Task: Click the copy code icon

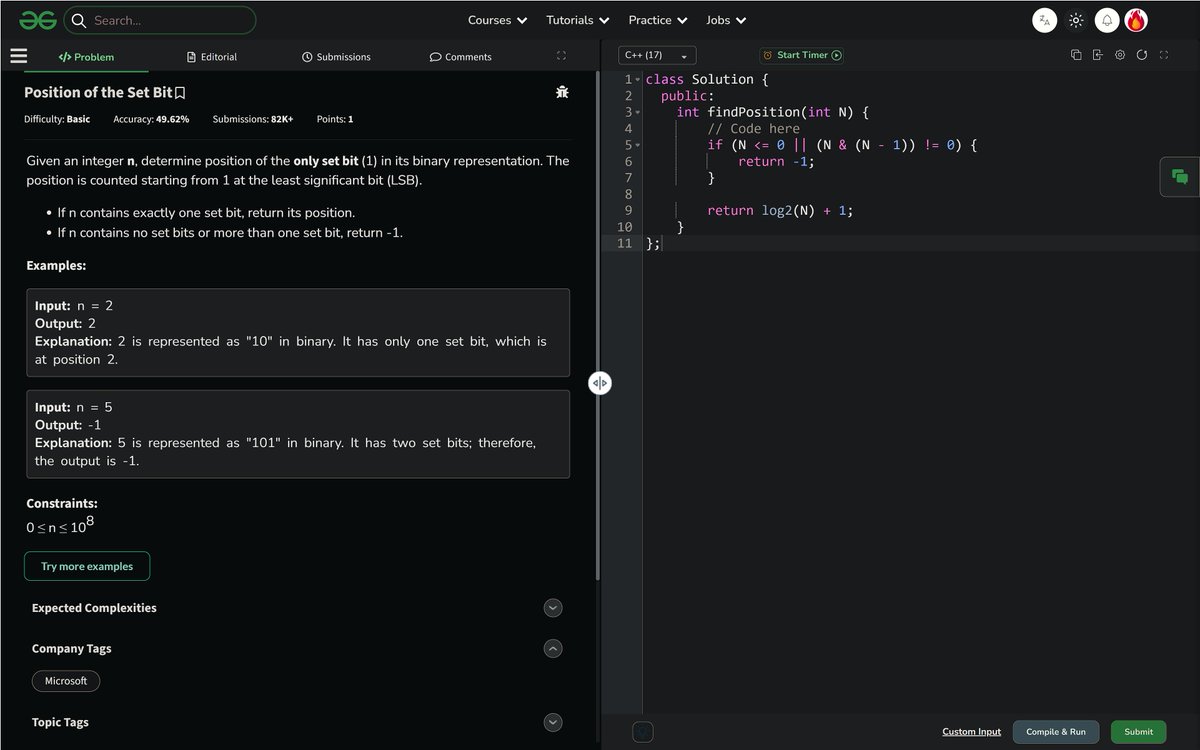Action: pos(1076,55)
